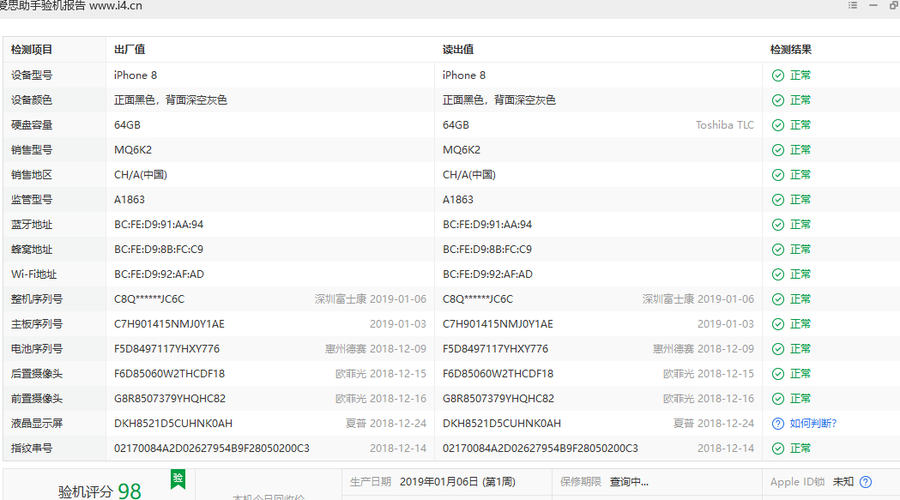Viewport: 900px width, 500px height.
Task: Click the green check icon in 设备型号 row
Action: pos(778,75)
